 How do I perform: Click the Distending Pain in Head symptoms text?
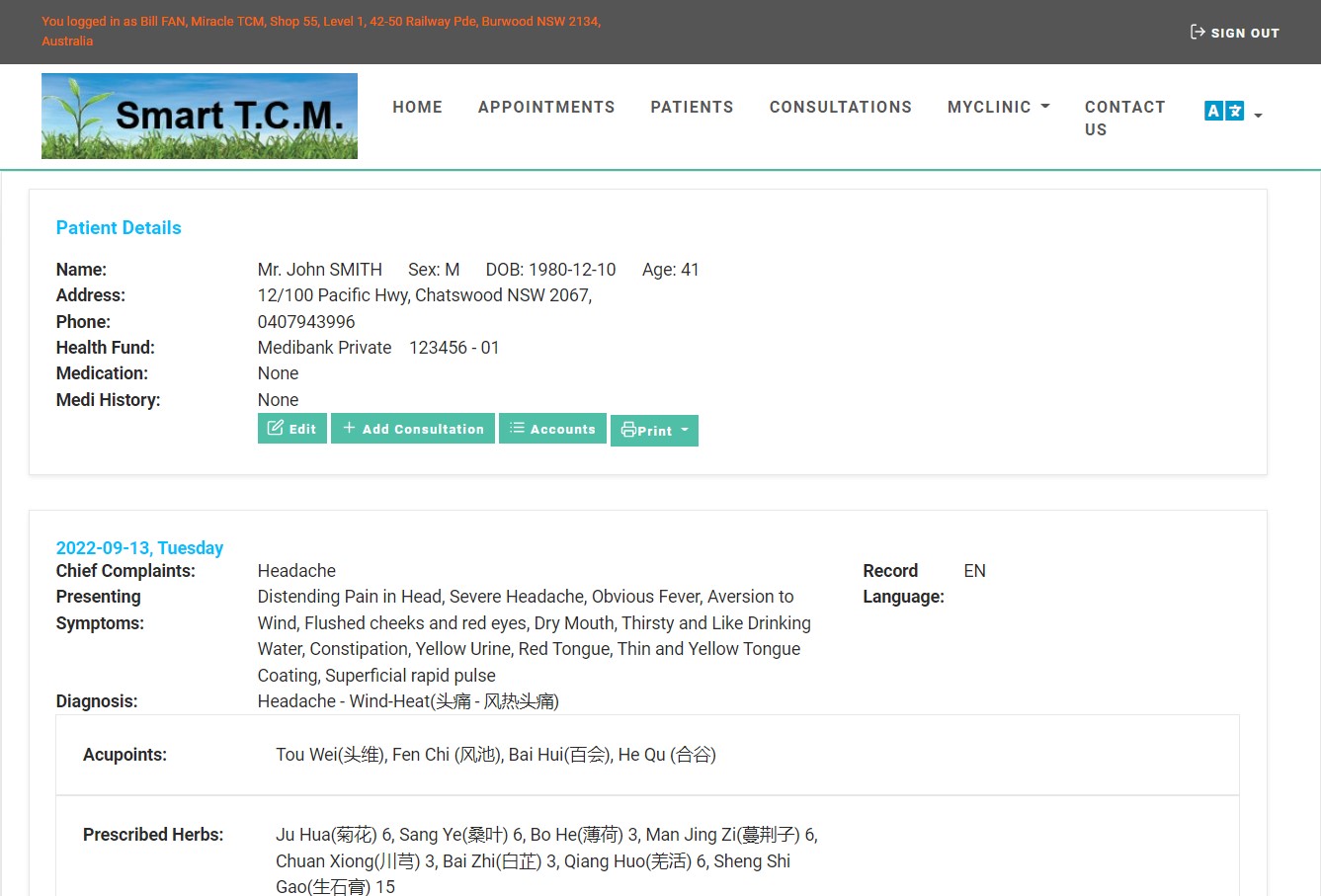[535, 636]
